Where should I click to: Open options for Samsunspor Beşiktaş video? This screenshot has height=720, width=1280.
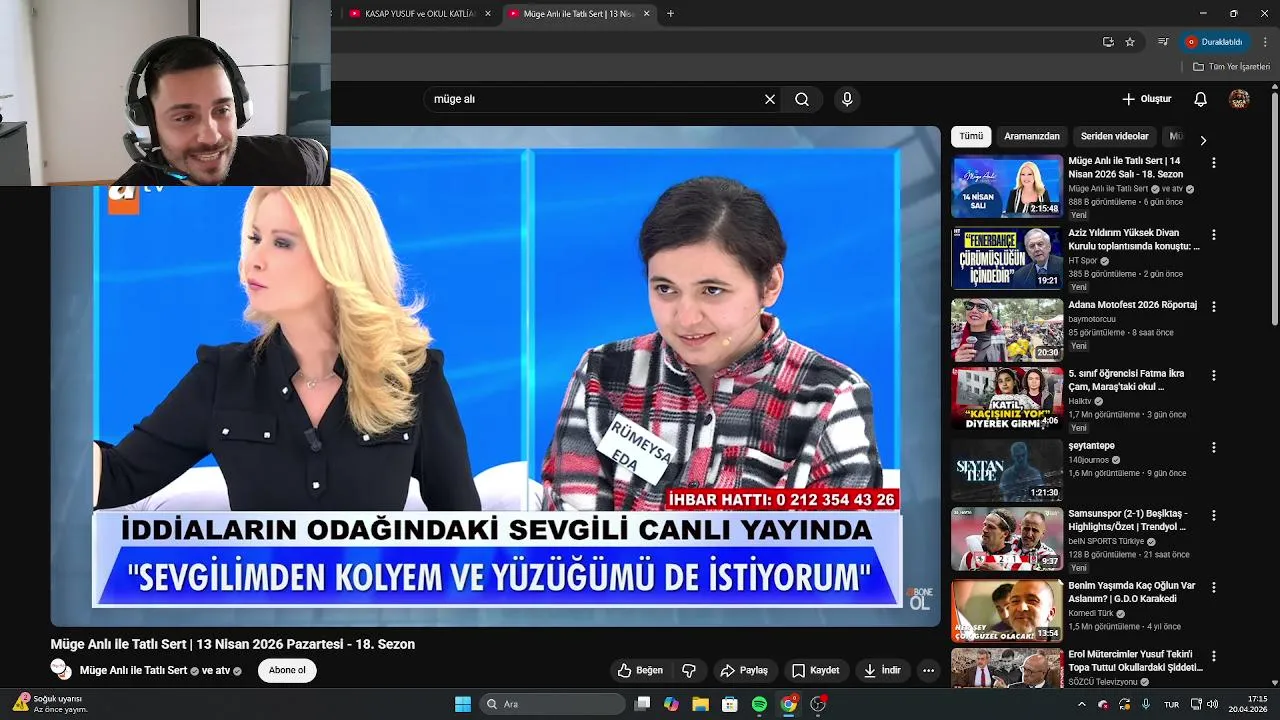point(1214,515)
